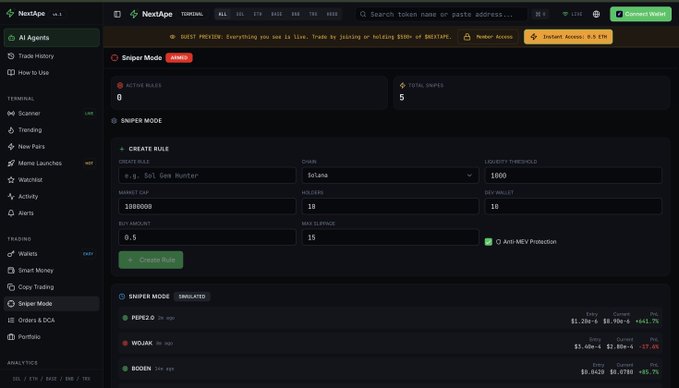Open Copy Trading from the sidebar
The width and height of the screenshot is (679, 388).
[x=52, y=287]
